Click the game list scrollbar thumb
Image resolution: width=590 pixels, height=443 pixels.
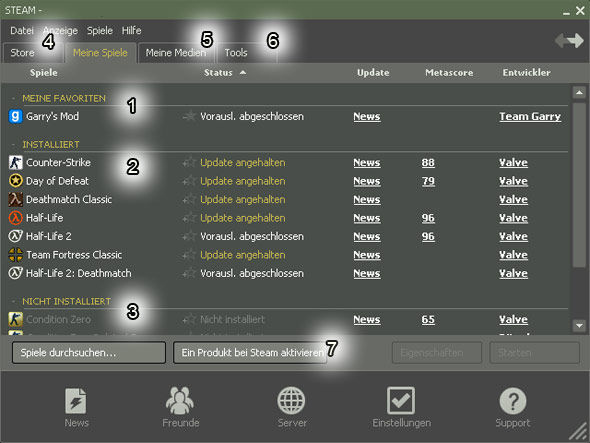[579, 184]
